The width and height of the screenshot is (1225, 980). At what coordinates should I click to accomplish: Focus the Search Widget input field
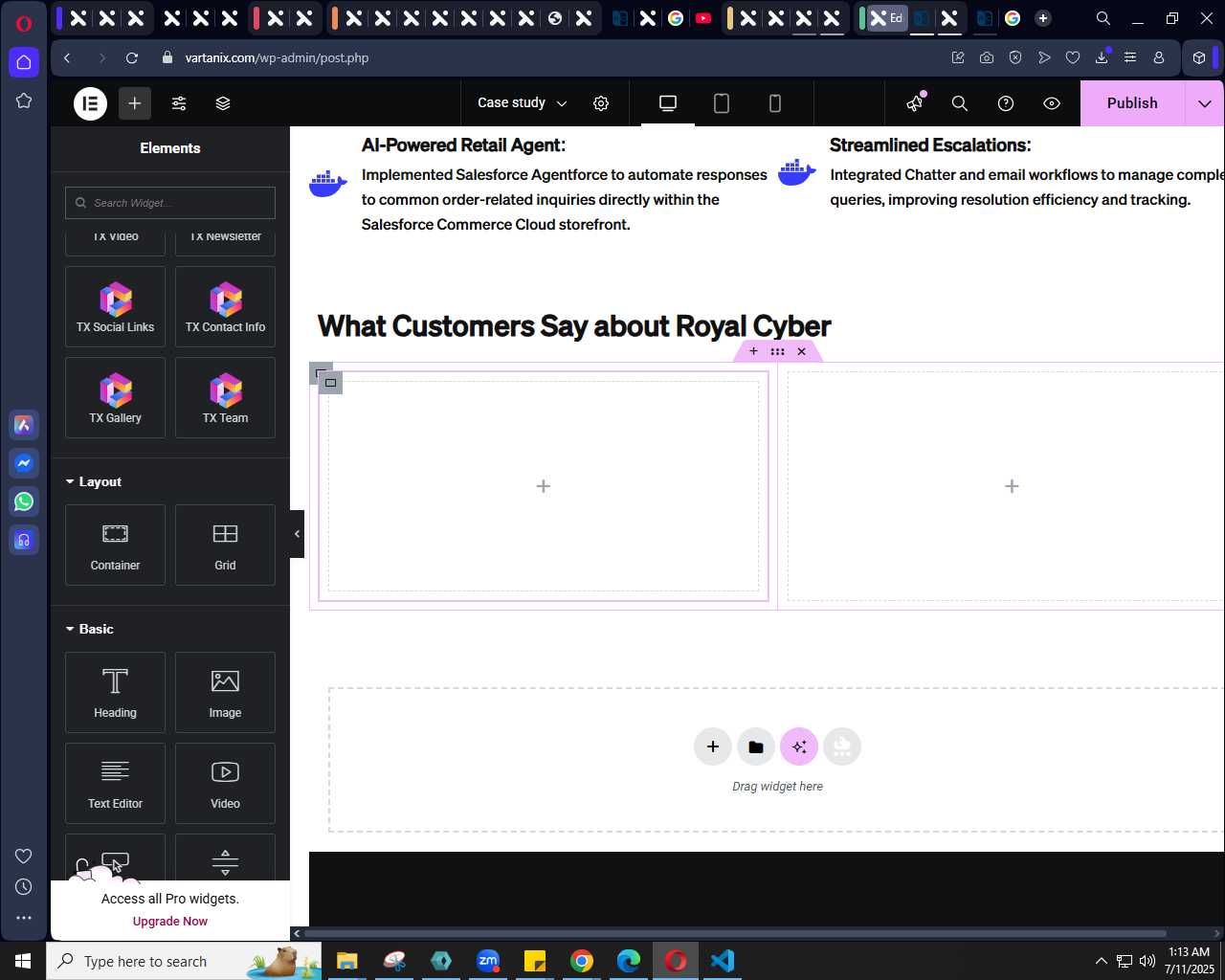pos(170,203)
